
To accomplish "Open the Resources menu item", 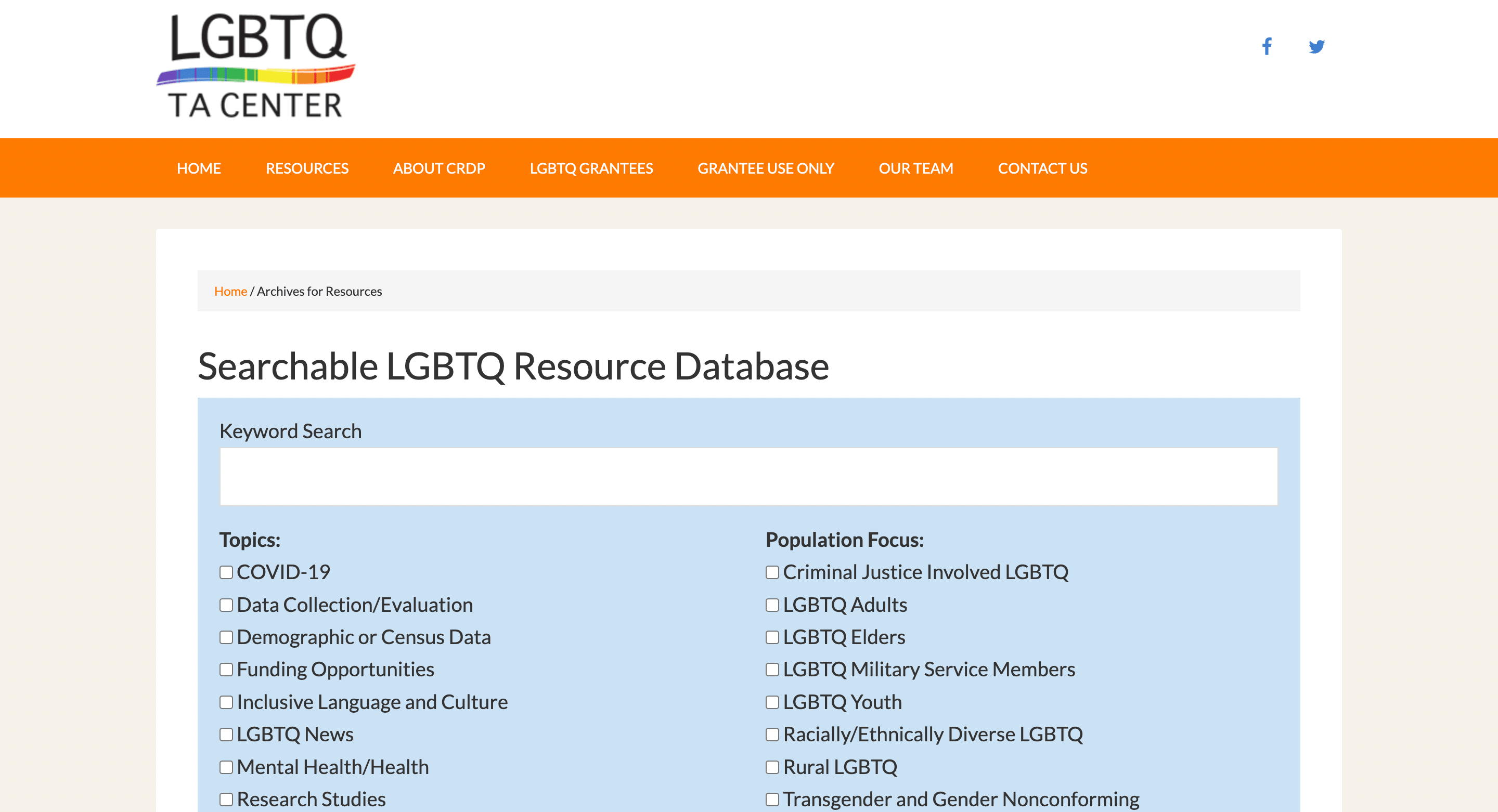I will [x=307, y=168].
